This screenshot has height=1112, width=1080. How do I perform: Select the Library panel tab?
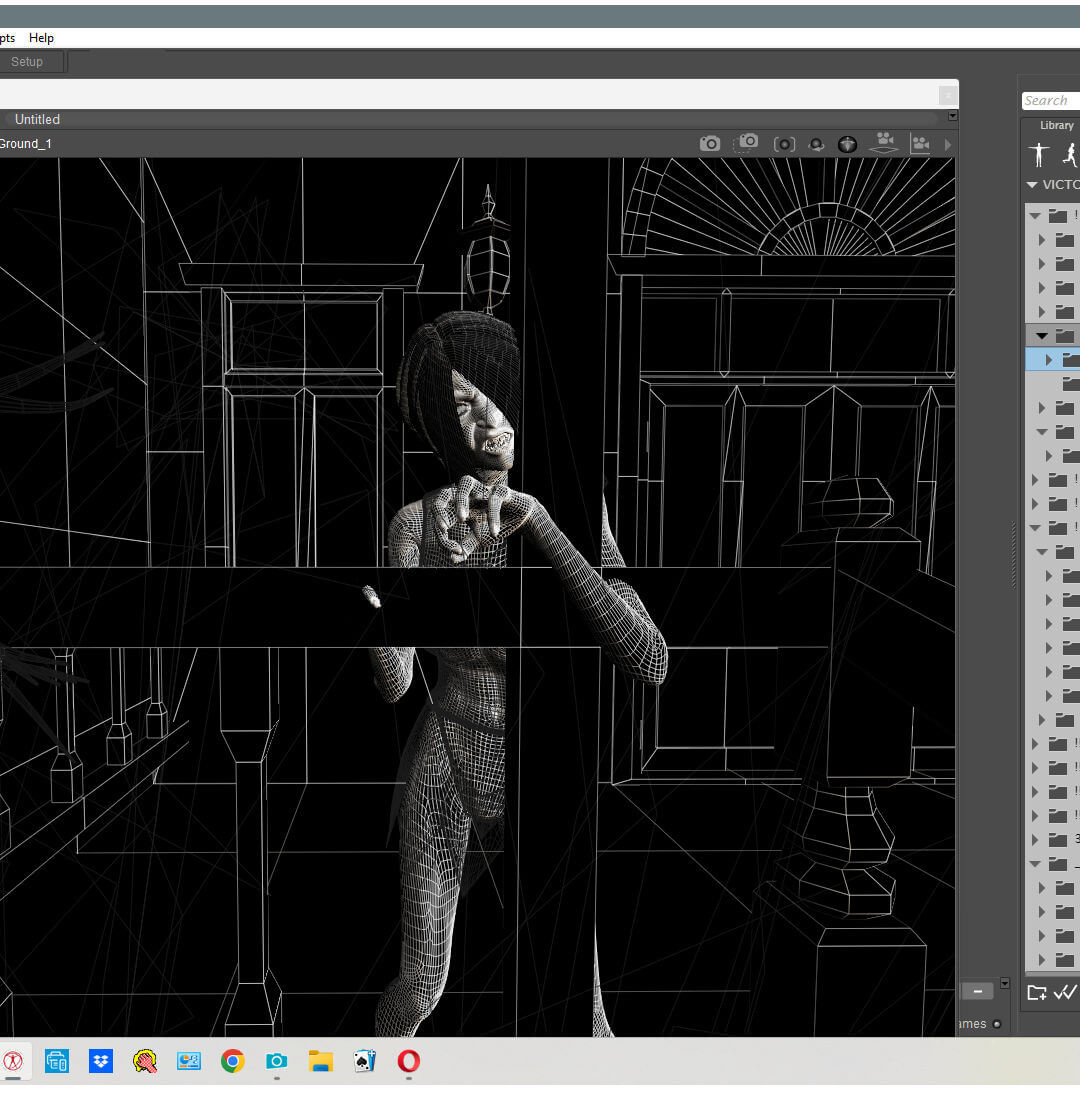coord(1057,126)
